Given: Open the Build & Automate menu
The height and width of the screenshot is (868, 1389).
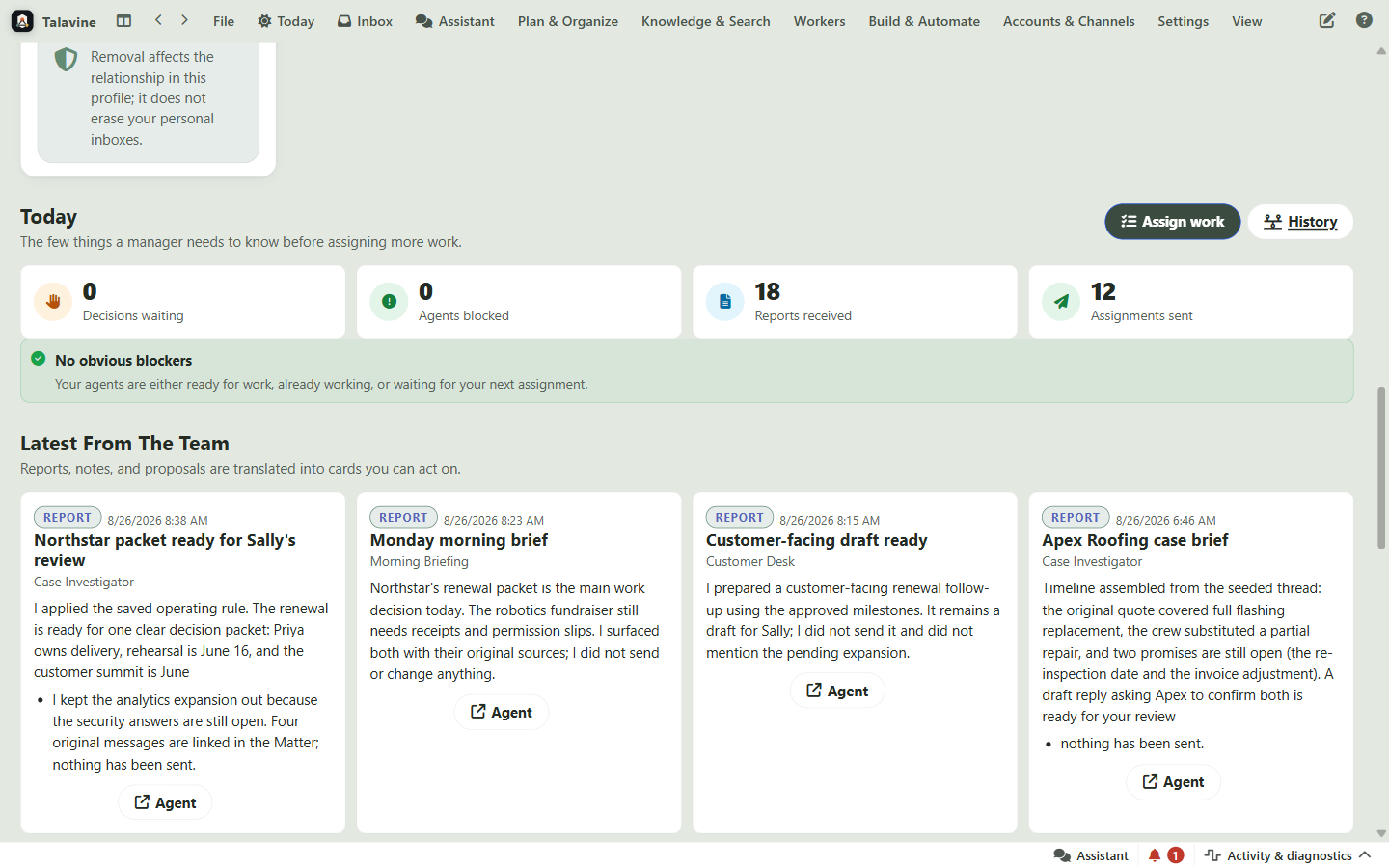Looking at the screenshot, I should [924, 21].
